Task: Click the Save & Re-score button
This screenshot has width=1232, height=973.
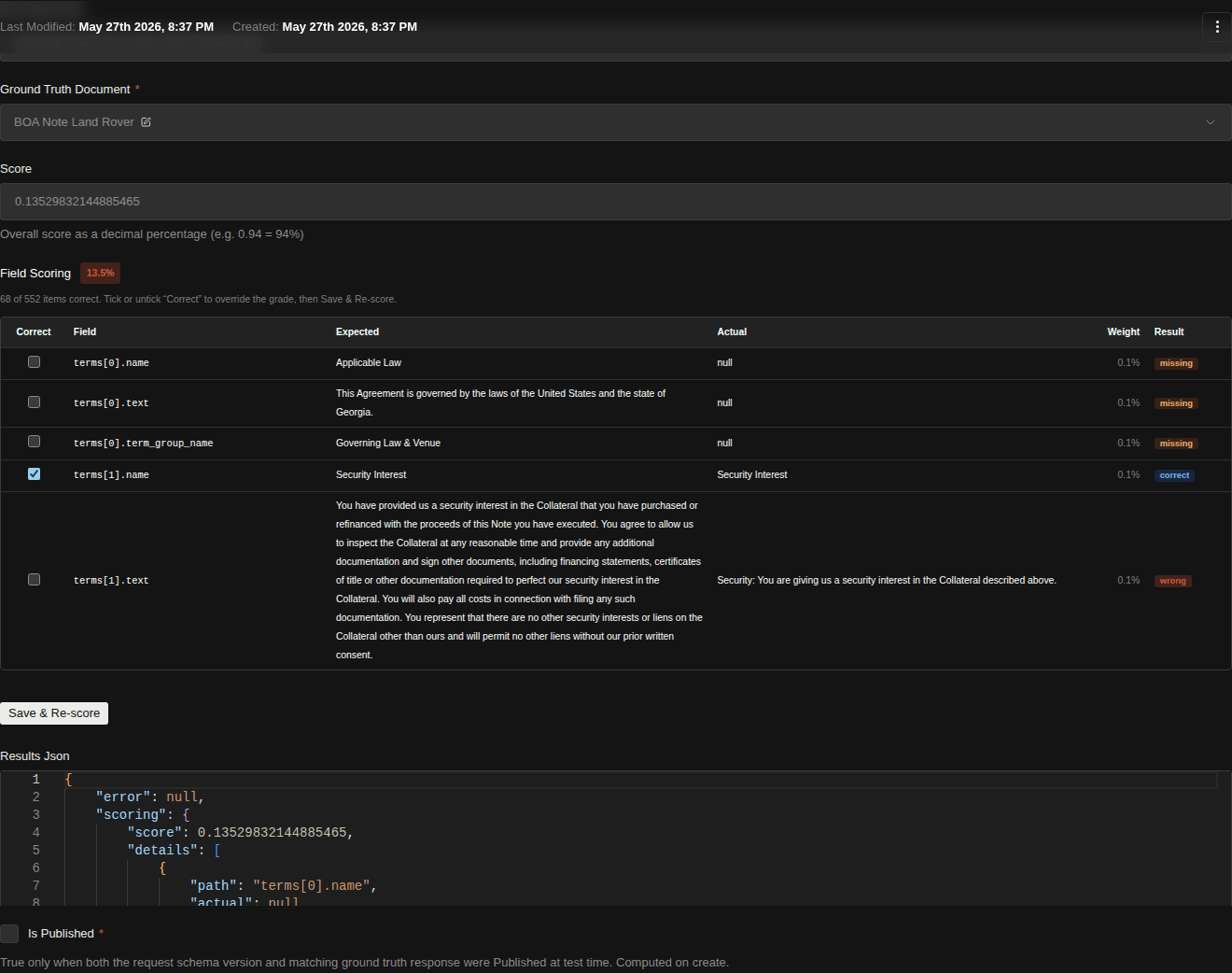Action: click(x=54, y=713)
